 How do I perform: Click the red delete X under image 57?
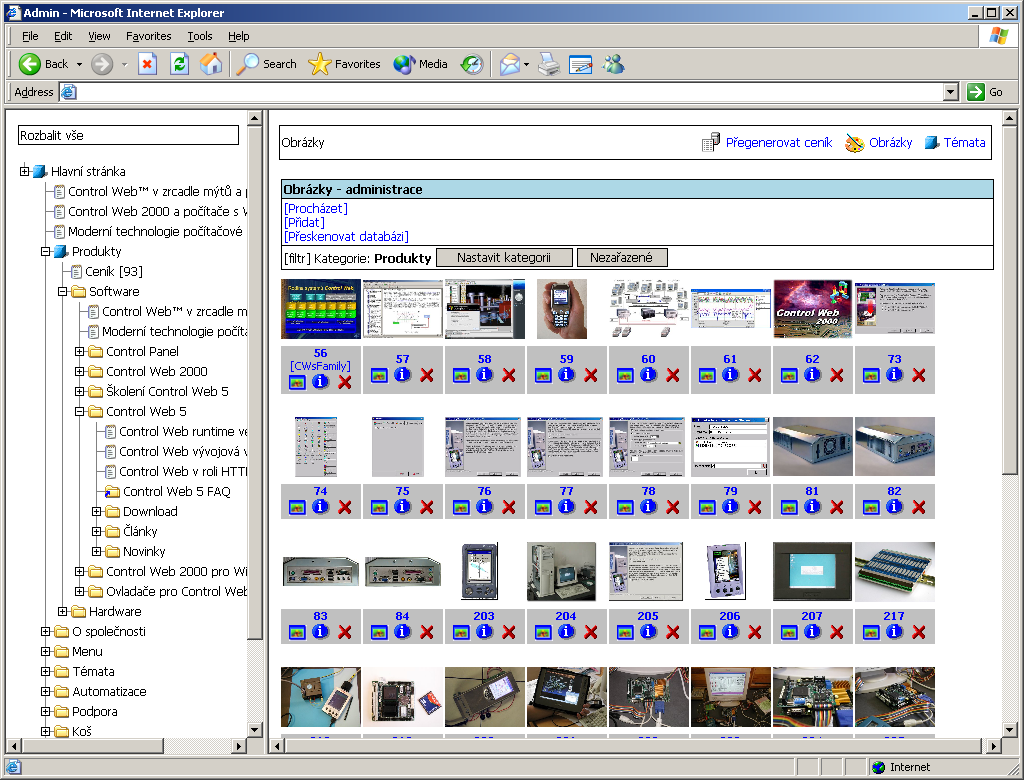(x=427, y=375)
